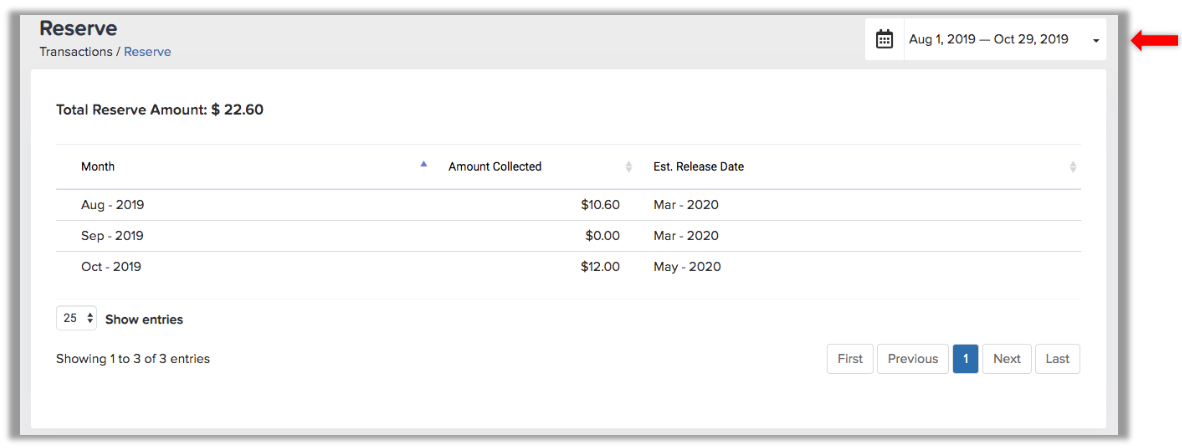Click the Previous pagination button
1182x448 pixels.
pos(913,359)
